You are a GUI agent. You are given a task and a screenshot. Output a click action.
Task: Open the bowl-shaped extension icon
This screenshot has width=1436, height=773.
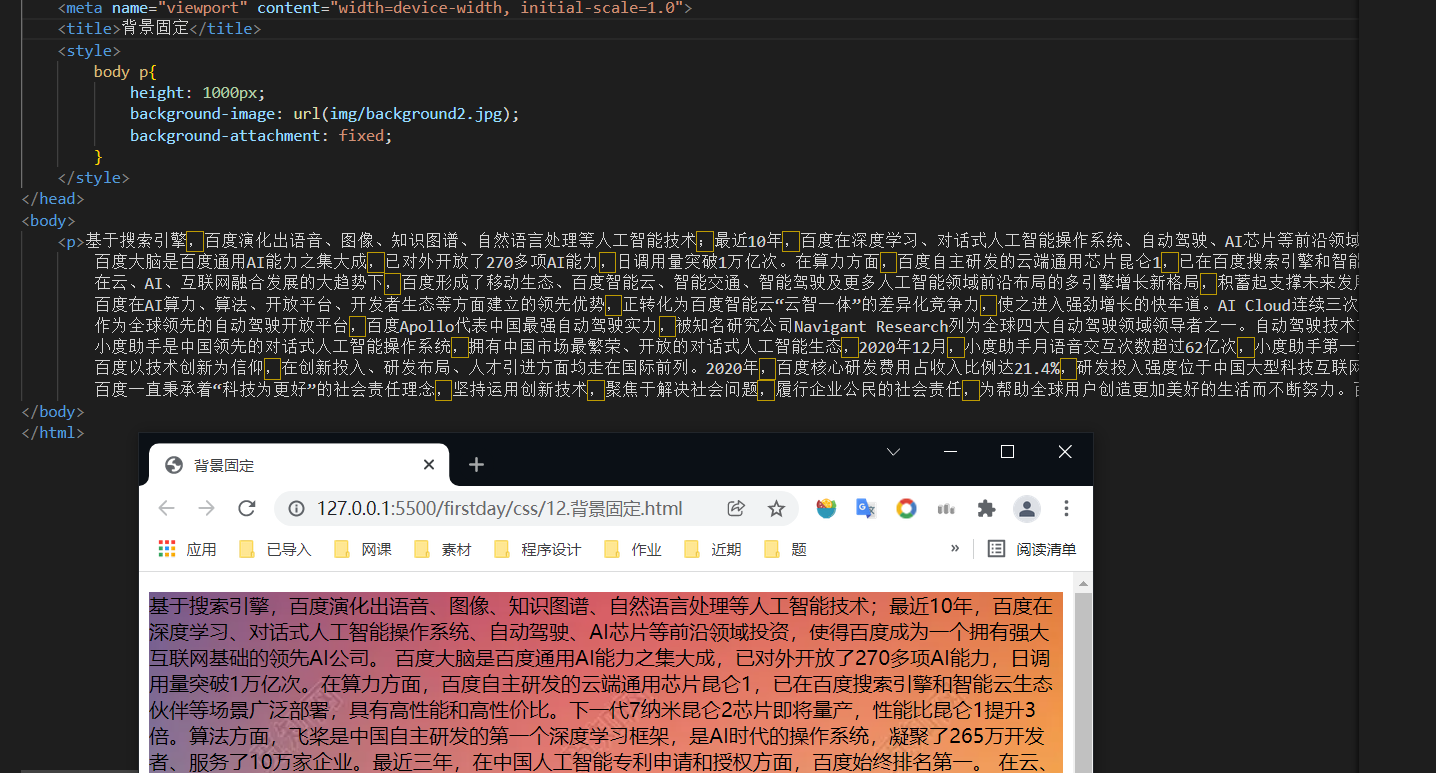coord(826,508)
